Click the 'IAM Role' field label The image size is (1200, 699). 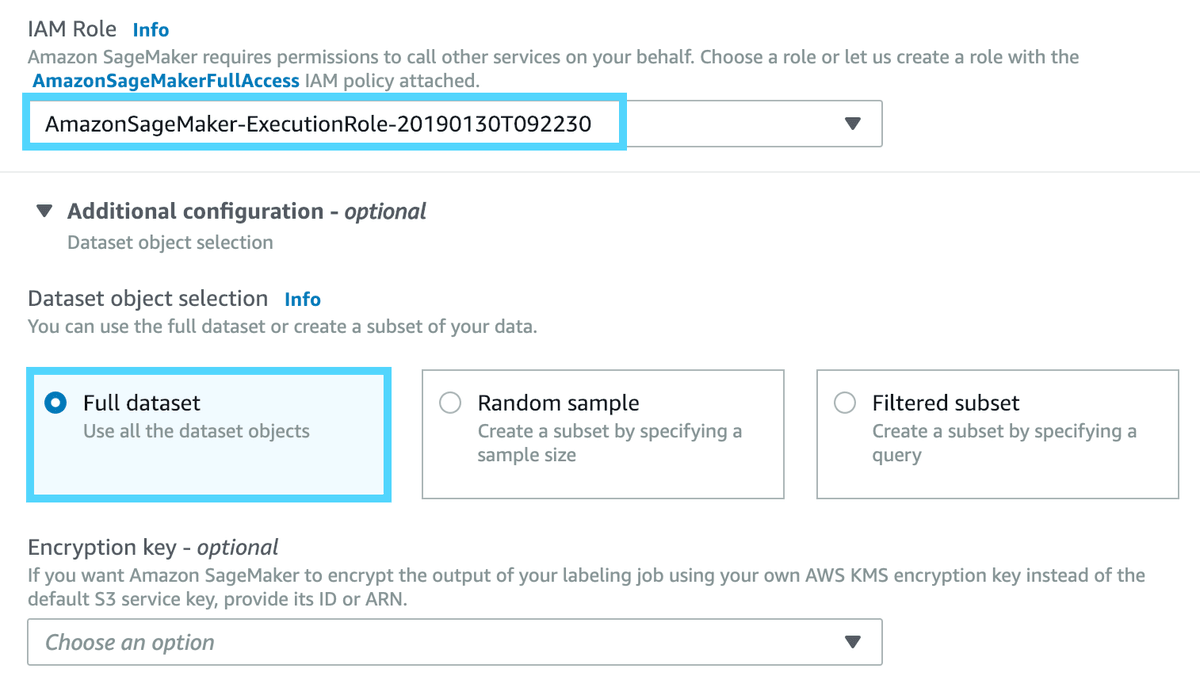(72, 30)
